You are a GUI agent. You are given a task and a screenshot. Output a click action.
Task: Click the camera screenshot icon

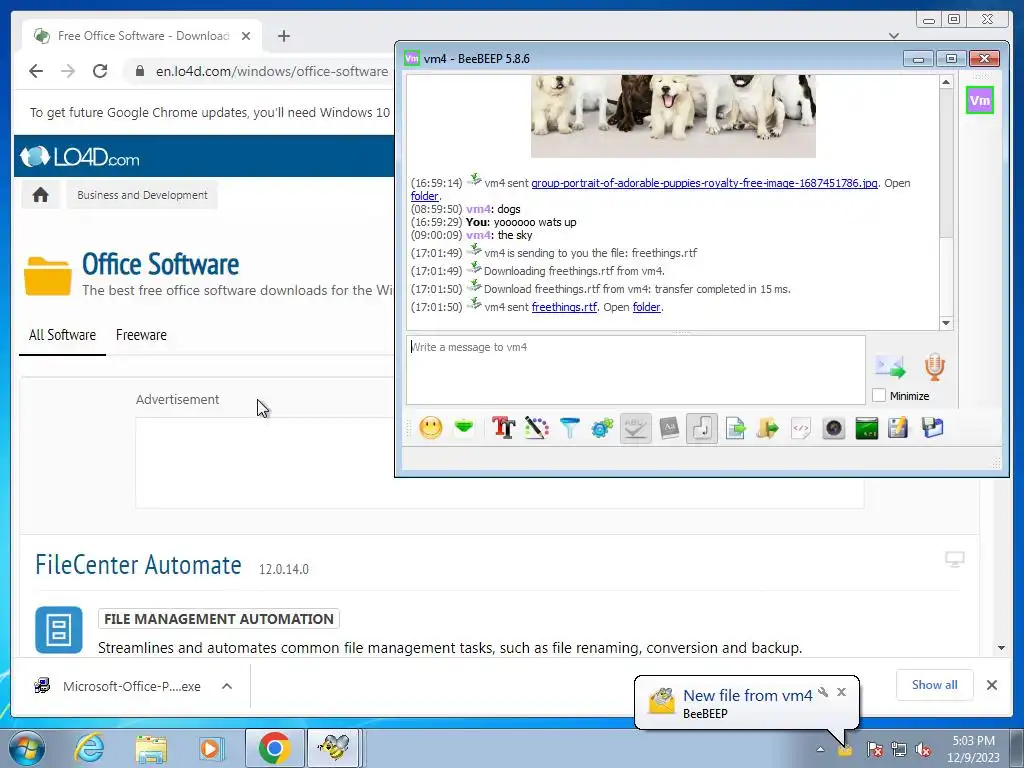834,428
